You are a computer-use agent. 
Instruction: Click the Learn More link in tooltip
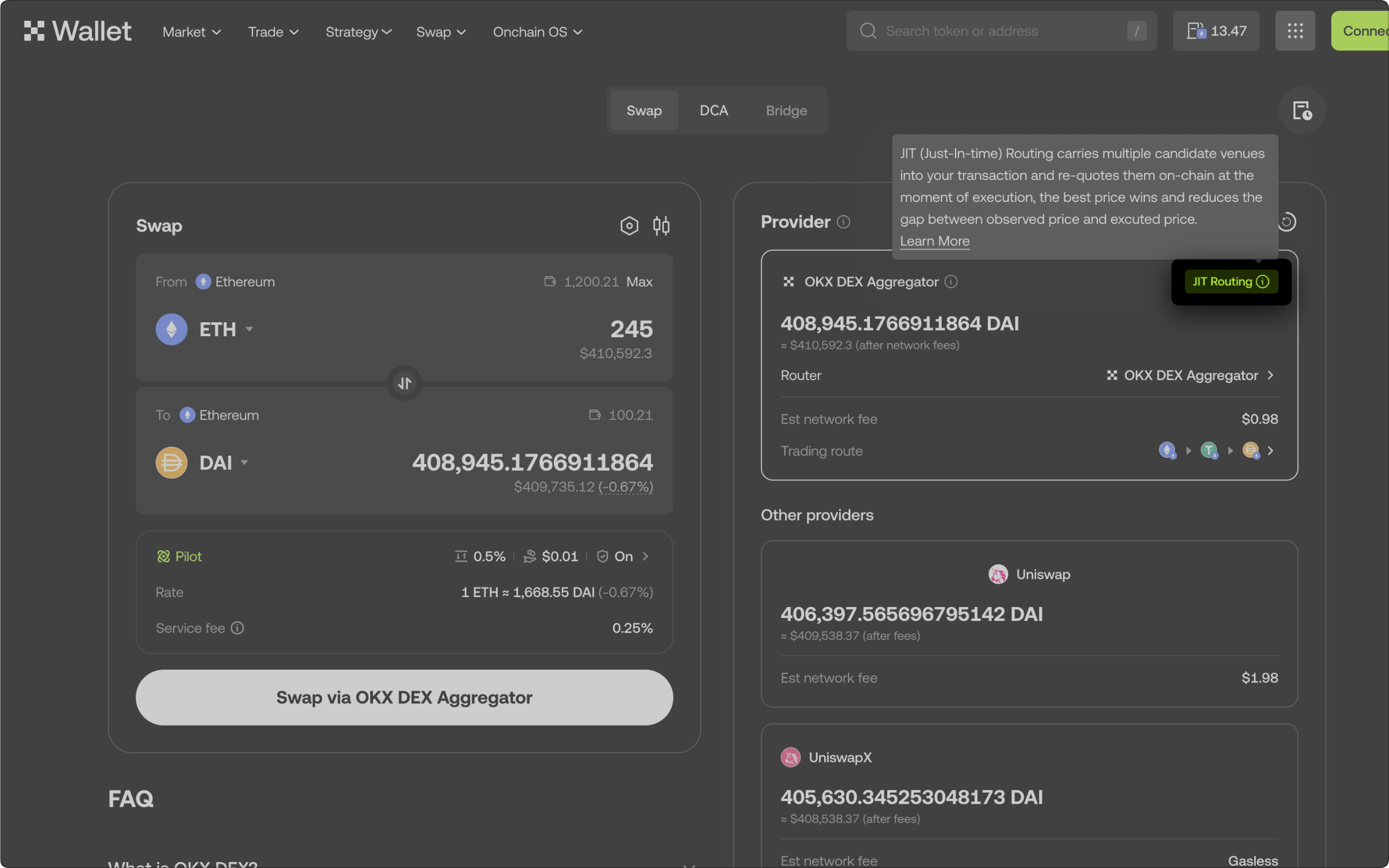(x=935, y=241)
